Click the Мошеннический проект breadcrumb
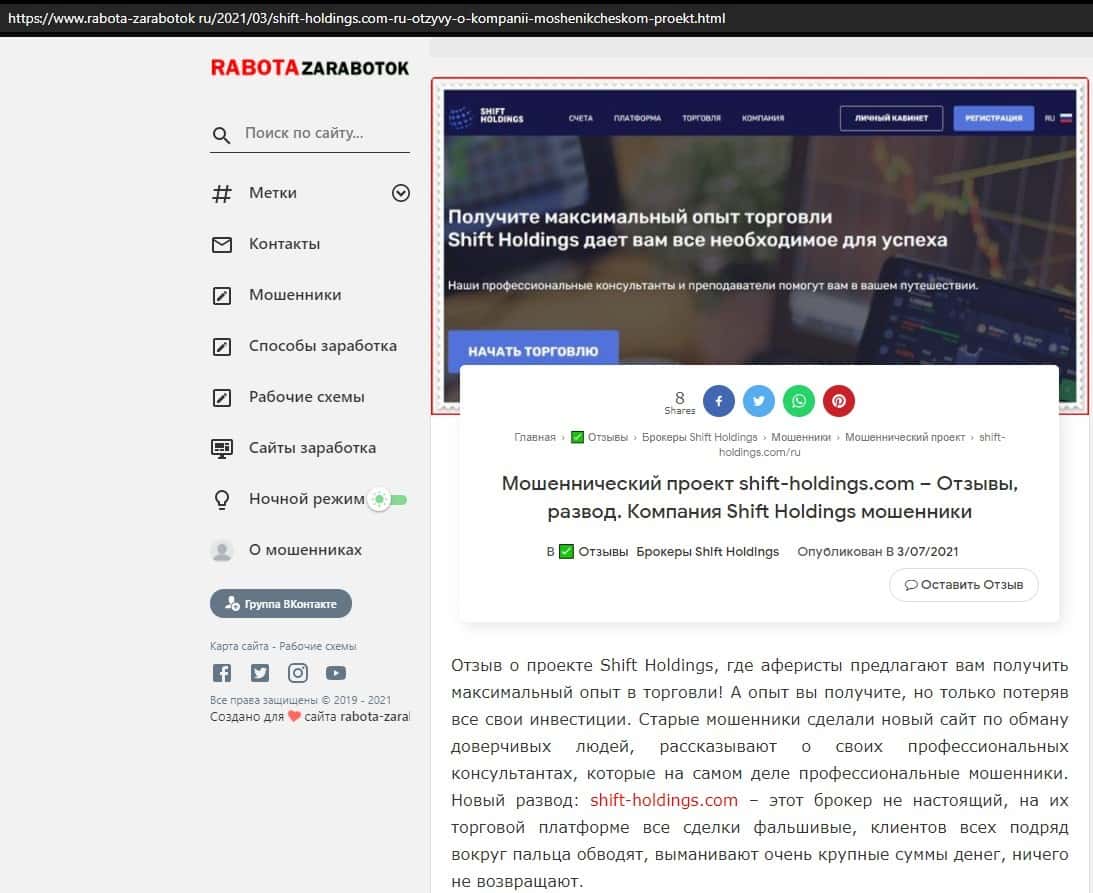Screen dimensions: 1093x893 click(x=905, y=437)
